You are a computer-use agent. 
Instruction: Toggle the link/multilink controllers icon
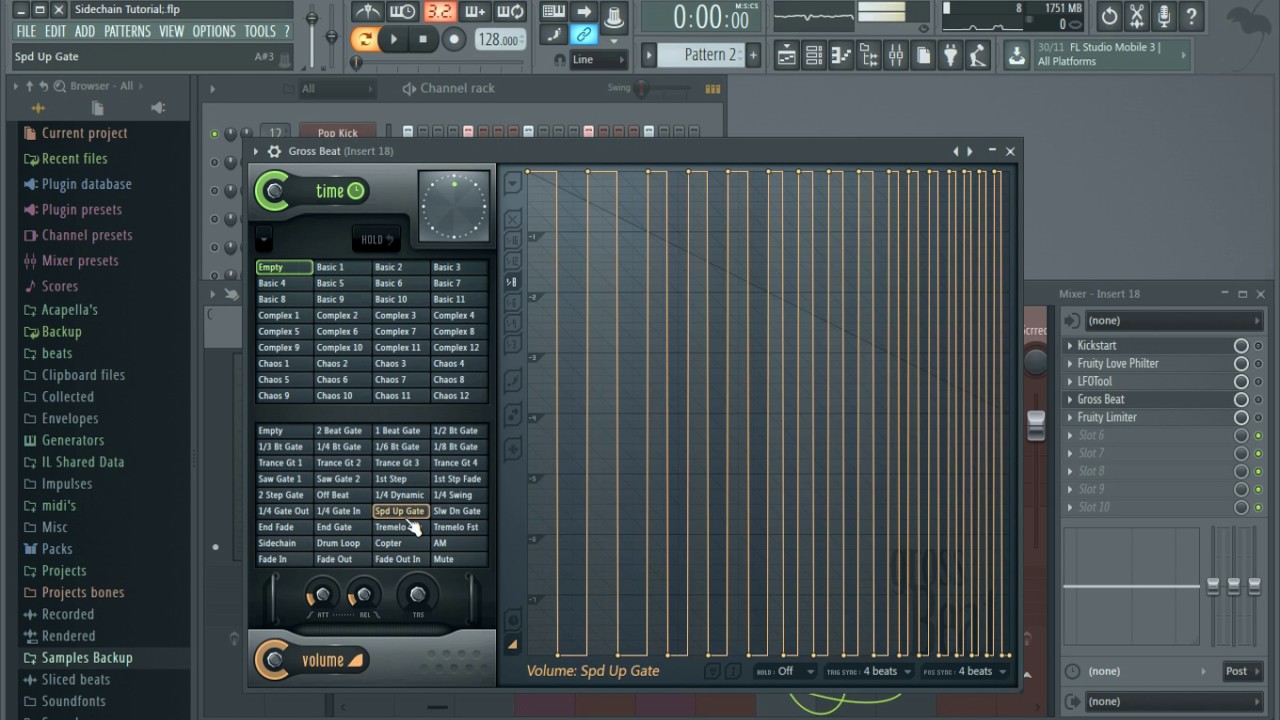pos(582,35)
